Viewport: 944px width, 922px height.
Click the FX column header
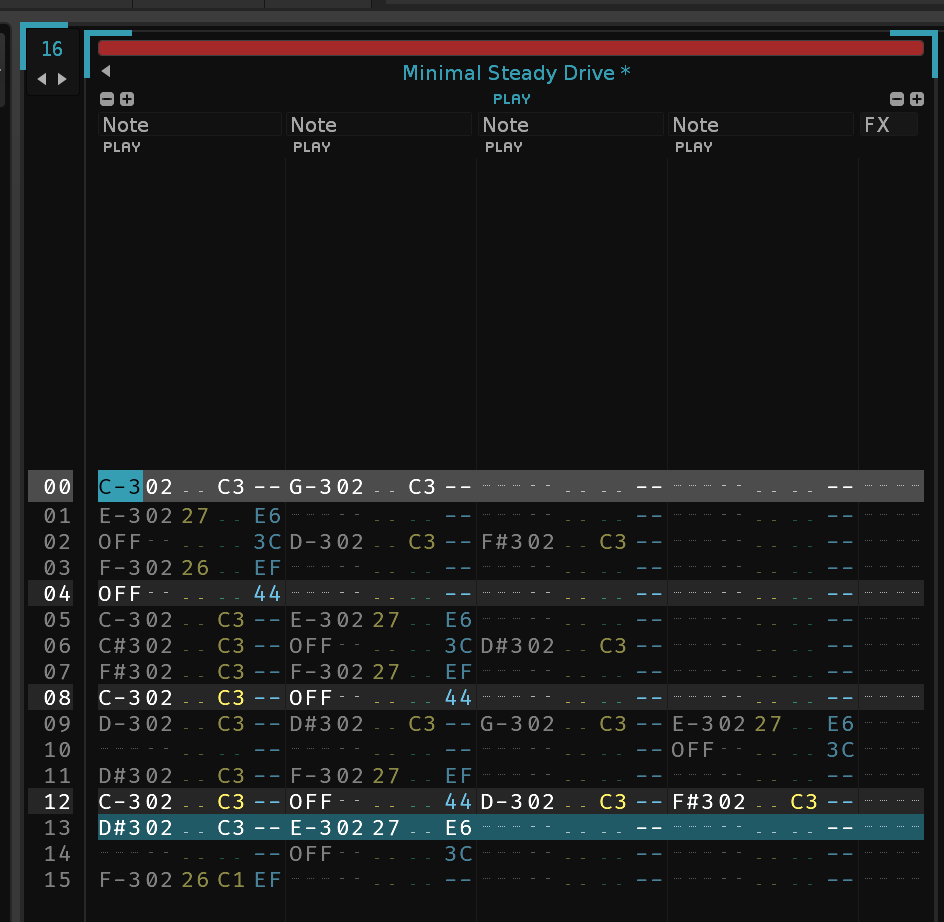click(888, 125)
